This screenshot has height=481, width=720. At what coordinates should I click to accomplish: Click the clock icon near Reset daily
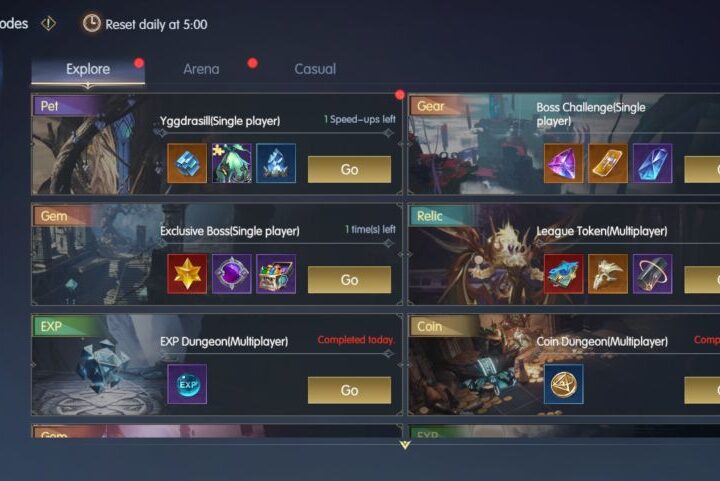(91, 23)
